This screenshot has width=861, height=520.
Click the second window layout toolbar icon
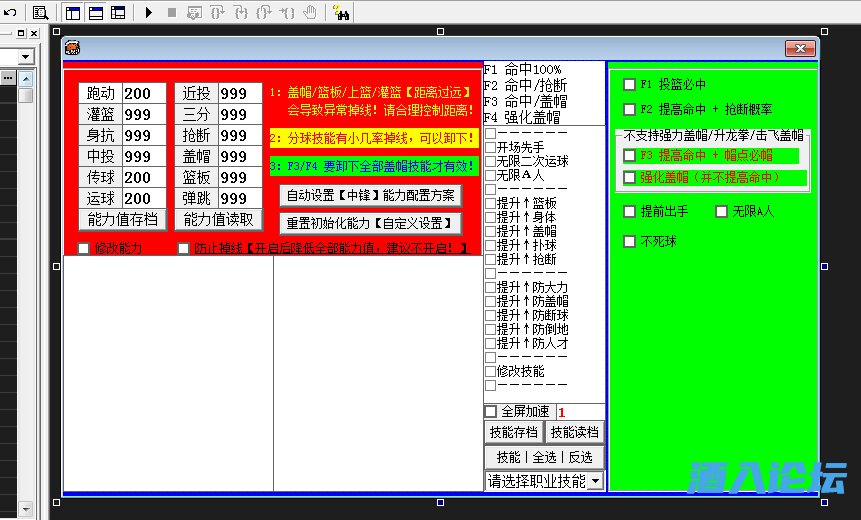pyautogui.click(x=96, y=13)
